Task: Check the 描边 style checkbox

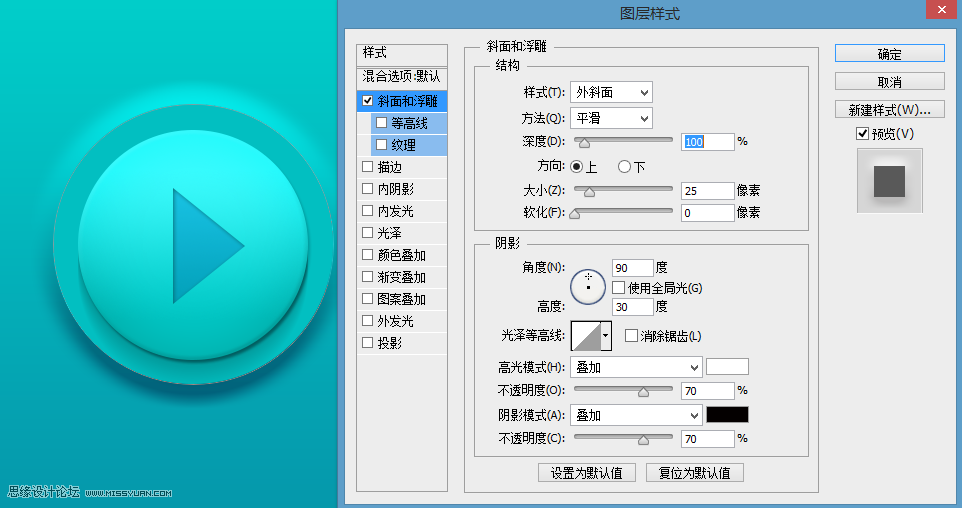Action: [x=367, y=167]
